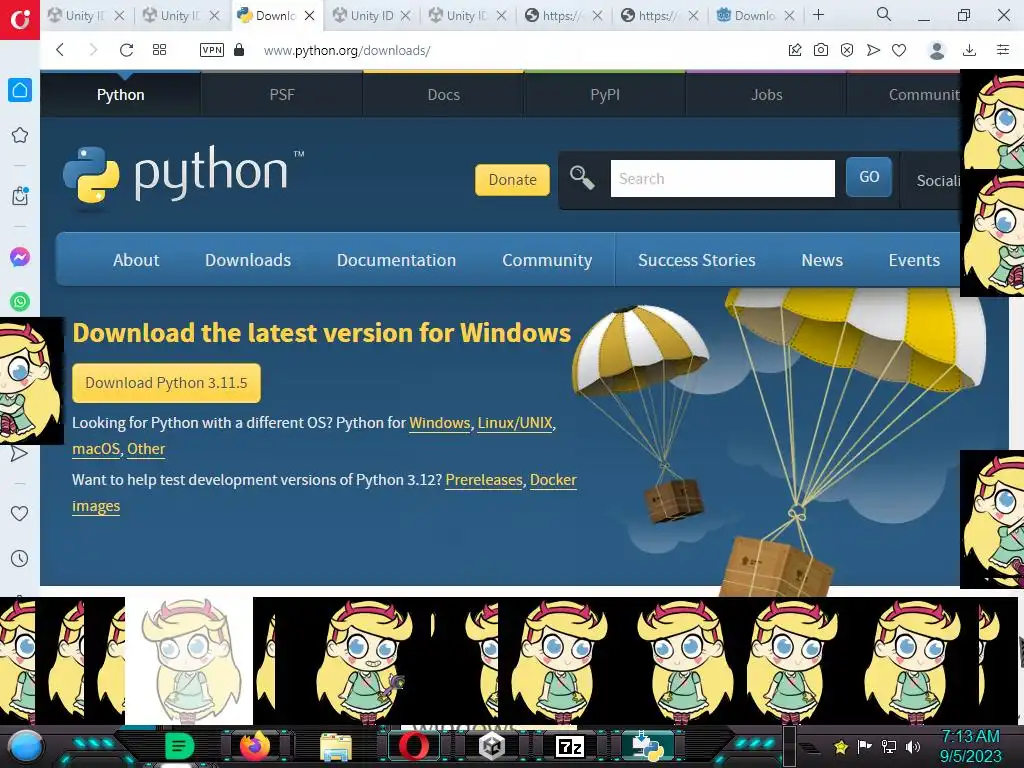This screenshot has height=768, width=1024.
Task: Open the Documentation menu
Action: pos(396,260)
